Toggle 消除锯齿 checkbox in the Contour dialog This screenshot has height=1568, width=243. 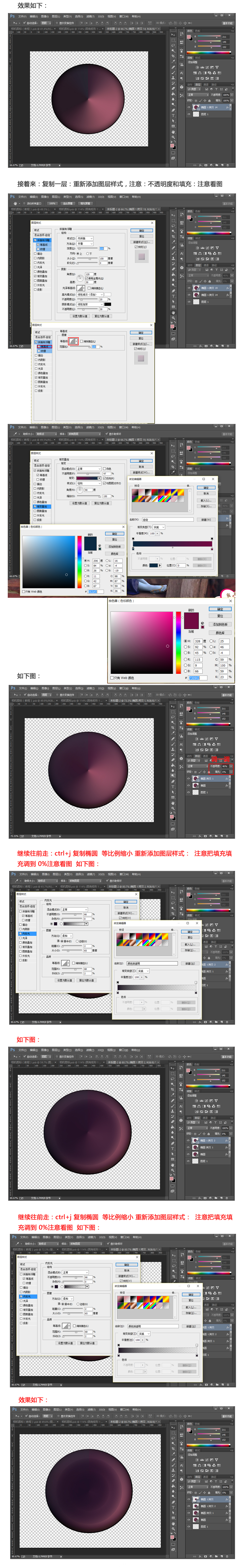(82, 341)
